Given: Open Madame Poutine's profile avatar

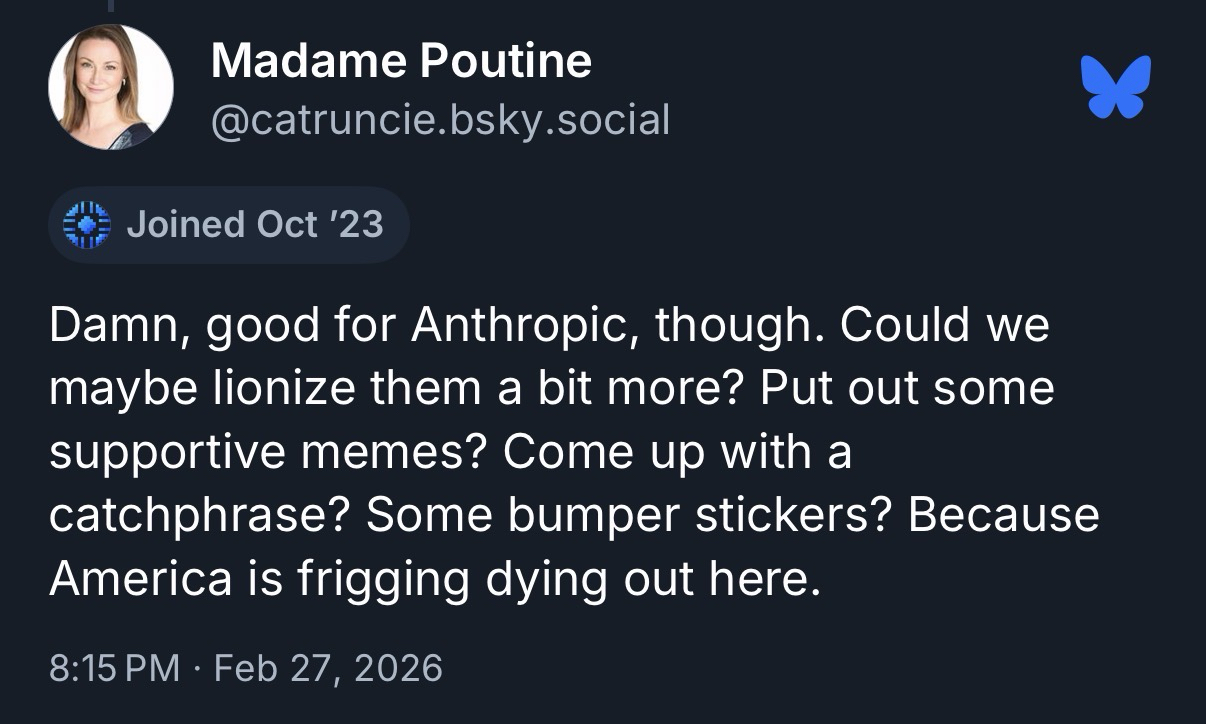Looking at the screenshot, I should (111, 87).
